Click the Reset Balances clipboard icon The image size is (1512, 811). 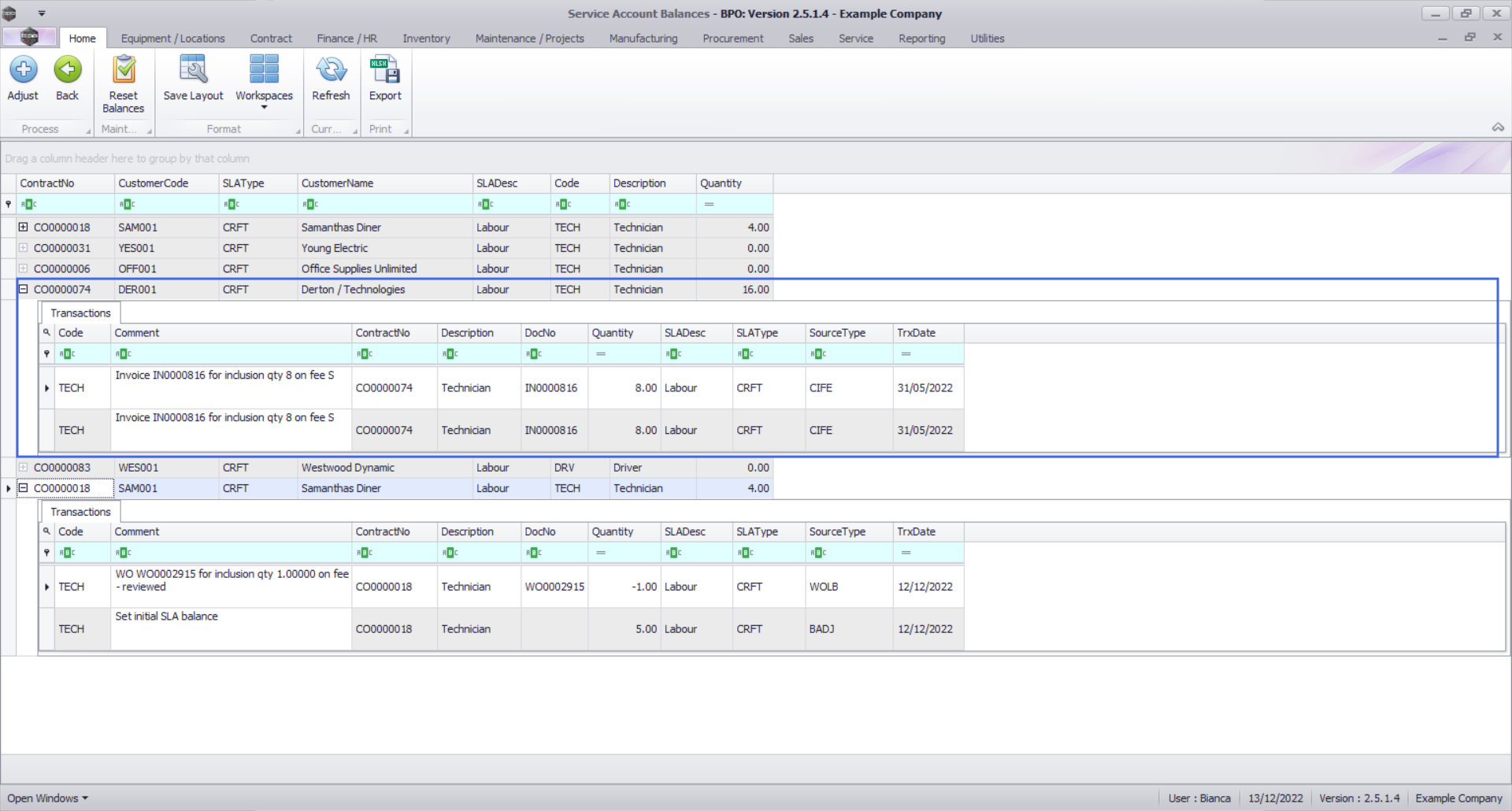pyautogui.click(x=123, y=71)
